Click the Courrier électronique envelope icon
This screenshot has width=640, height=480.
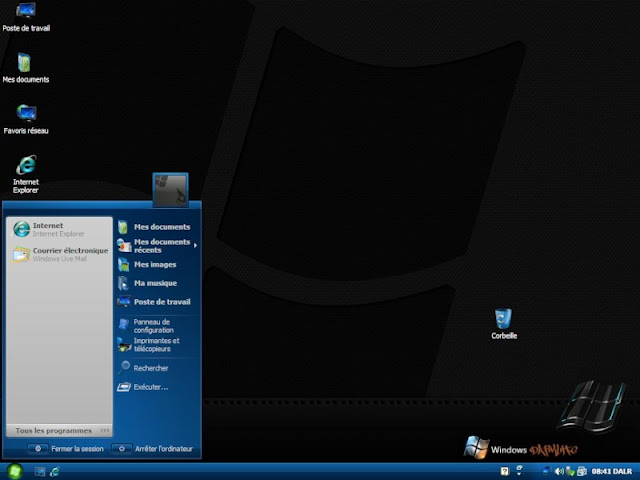coord(20,254)
